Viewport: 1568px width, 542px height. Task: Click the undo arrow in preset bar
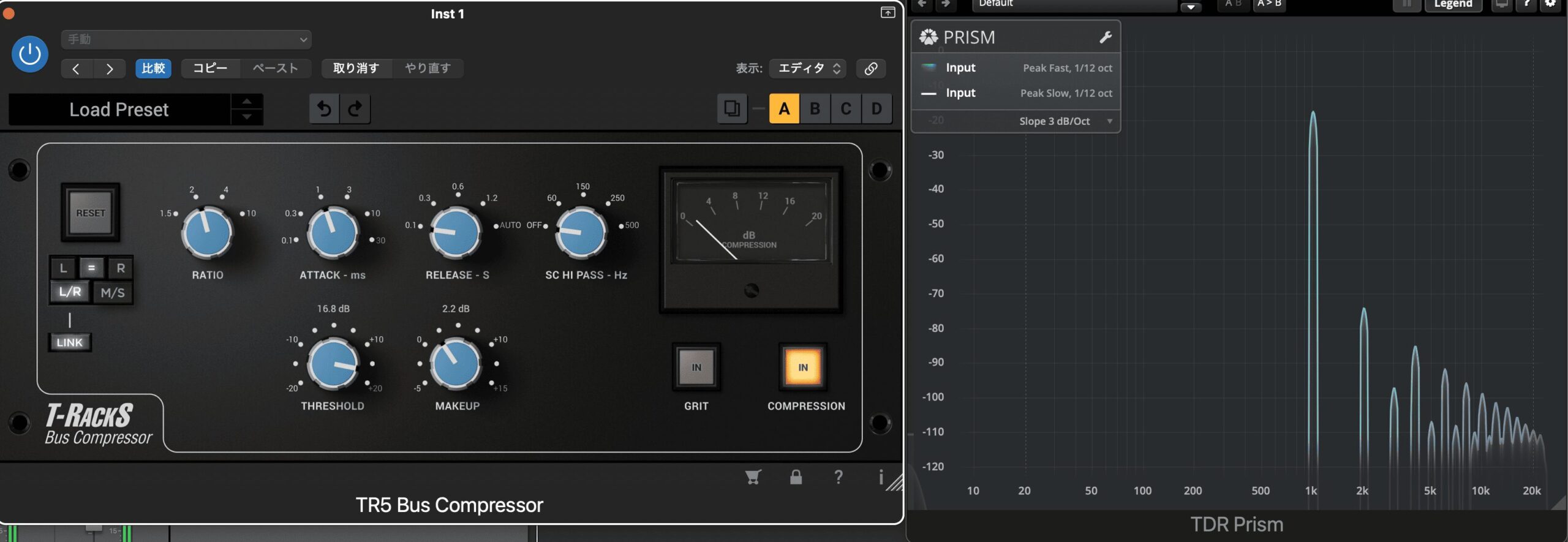click(324, 109)
